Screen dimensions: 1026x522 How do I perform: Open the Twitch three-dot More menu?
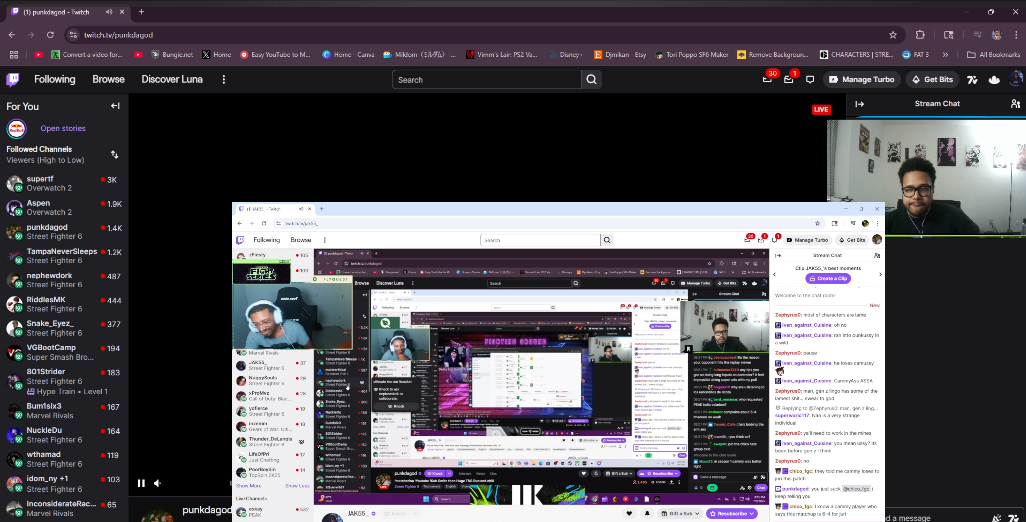pos(224,80)
